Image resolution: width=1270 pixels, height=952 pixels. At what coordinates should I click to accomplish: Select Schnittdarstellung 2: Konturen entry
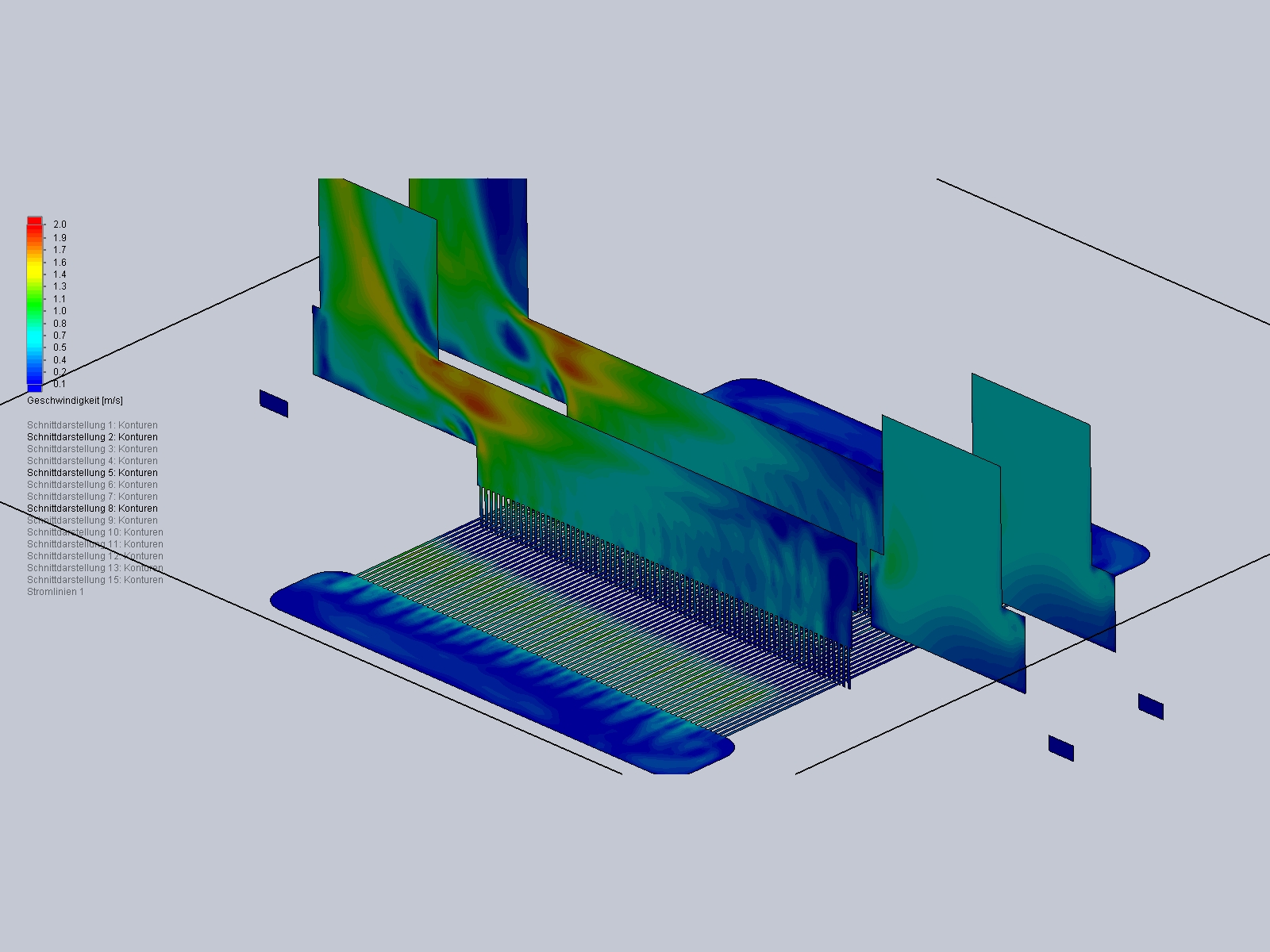pyautogui.click(x=92, y=437)
